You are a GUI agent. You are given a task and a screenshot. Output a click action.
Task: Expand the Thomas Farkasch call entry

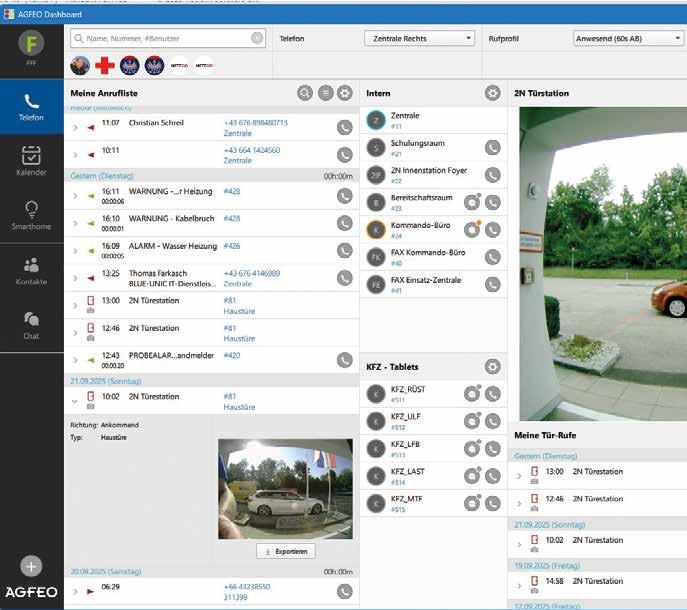(x=75, y=278)
